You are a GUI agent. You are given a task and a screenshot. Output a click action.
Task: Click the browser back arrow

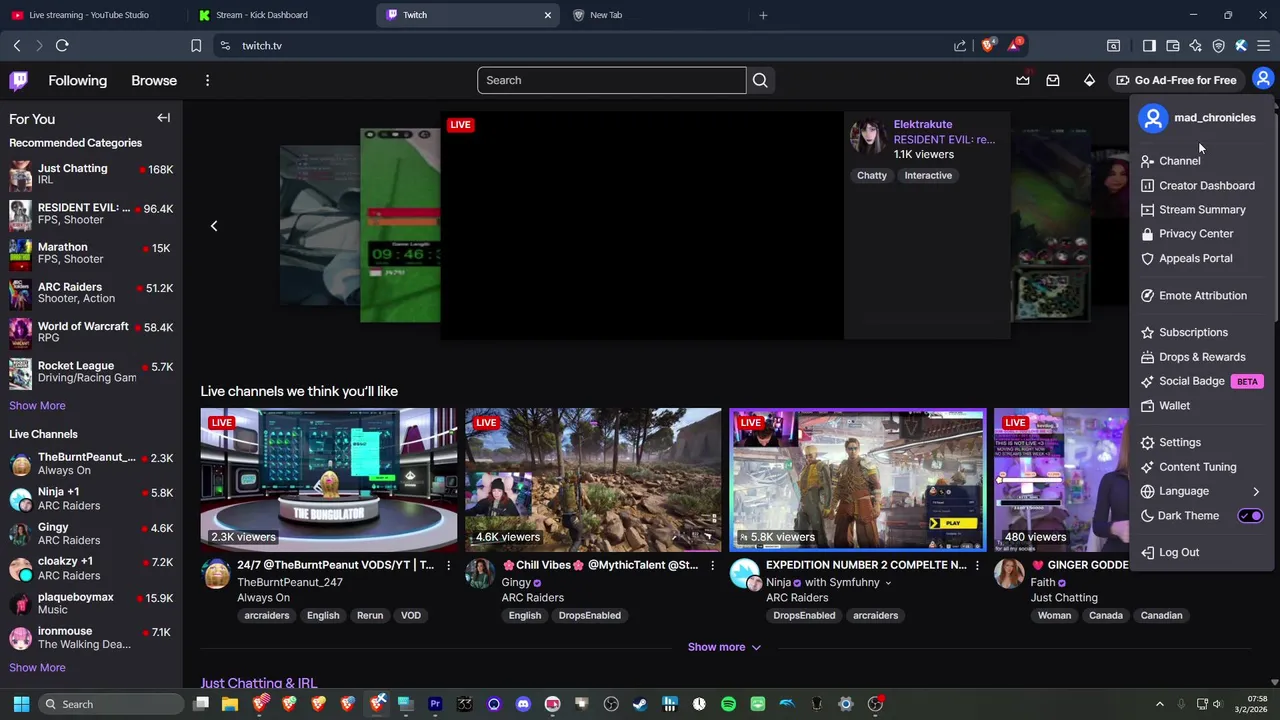click(x=17, y=45)
